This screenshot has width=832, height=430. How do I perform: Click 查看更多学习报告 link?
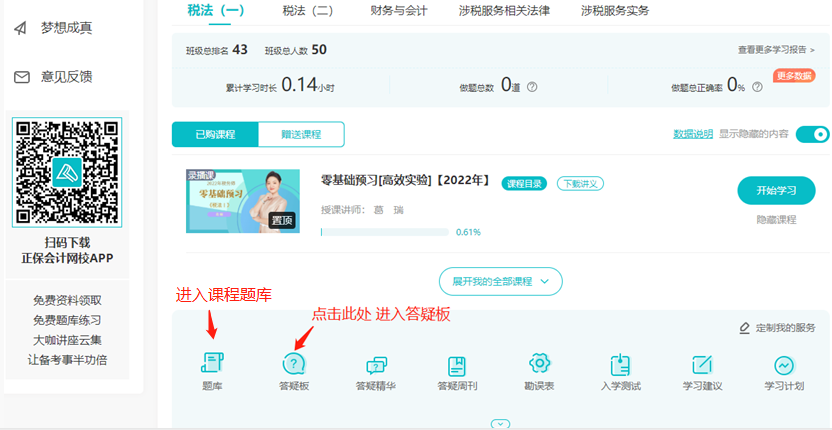(x=776, y=49)
